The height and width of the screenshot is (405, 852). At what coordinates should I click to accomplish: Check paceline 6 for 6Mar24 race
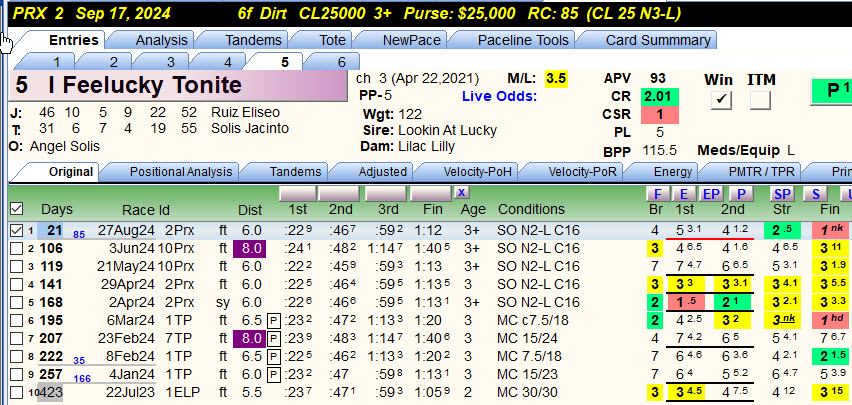[x=17, y=321]
